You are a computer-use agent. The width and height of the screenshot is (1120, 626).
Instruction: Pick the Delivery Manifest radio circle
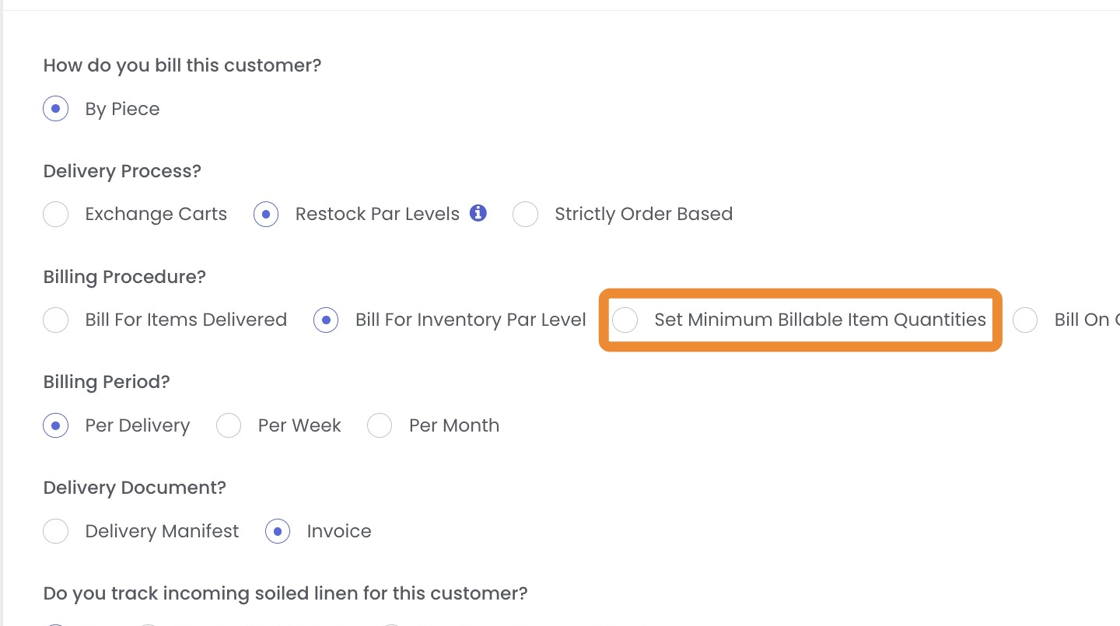(x=56, y=532)
